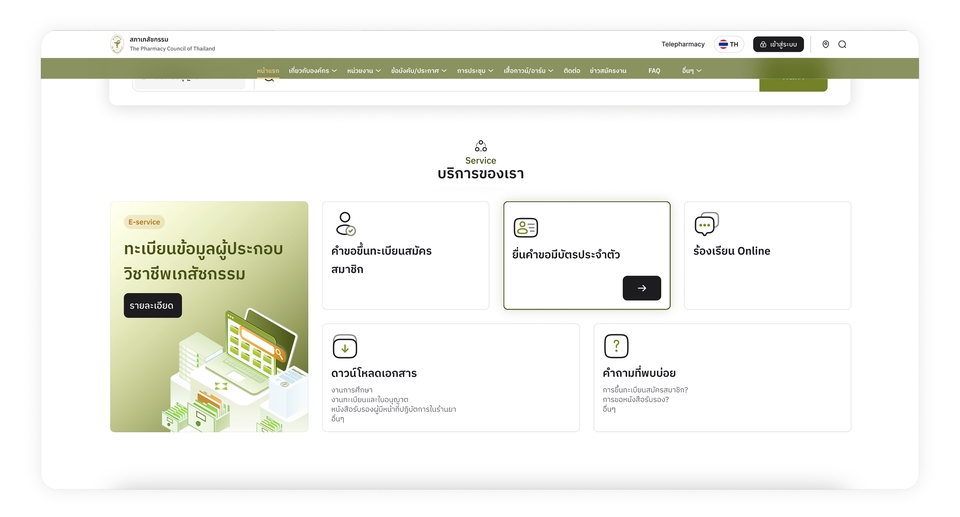Expand the อื่นๆ menu in navigation bar
This screenshot has width=960, height=517.
691,71
